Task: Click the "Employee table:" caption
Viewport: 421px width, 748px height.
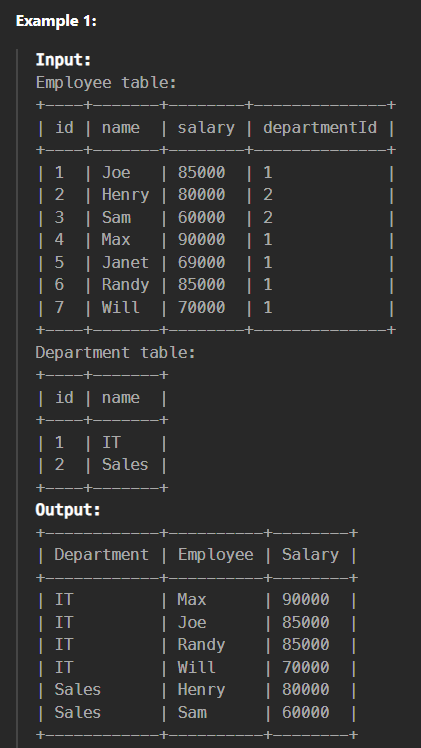Action: click(x=106, y=83)
